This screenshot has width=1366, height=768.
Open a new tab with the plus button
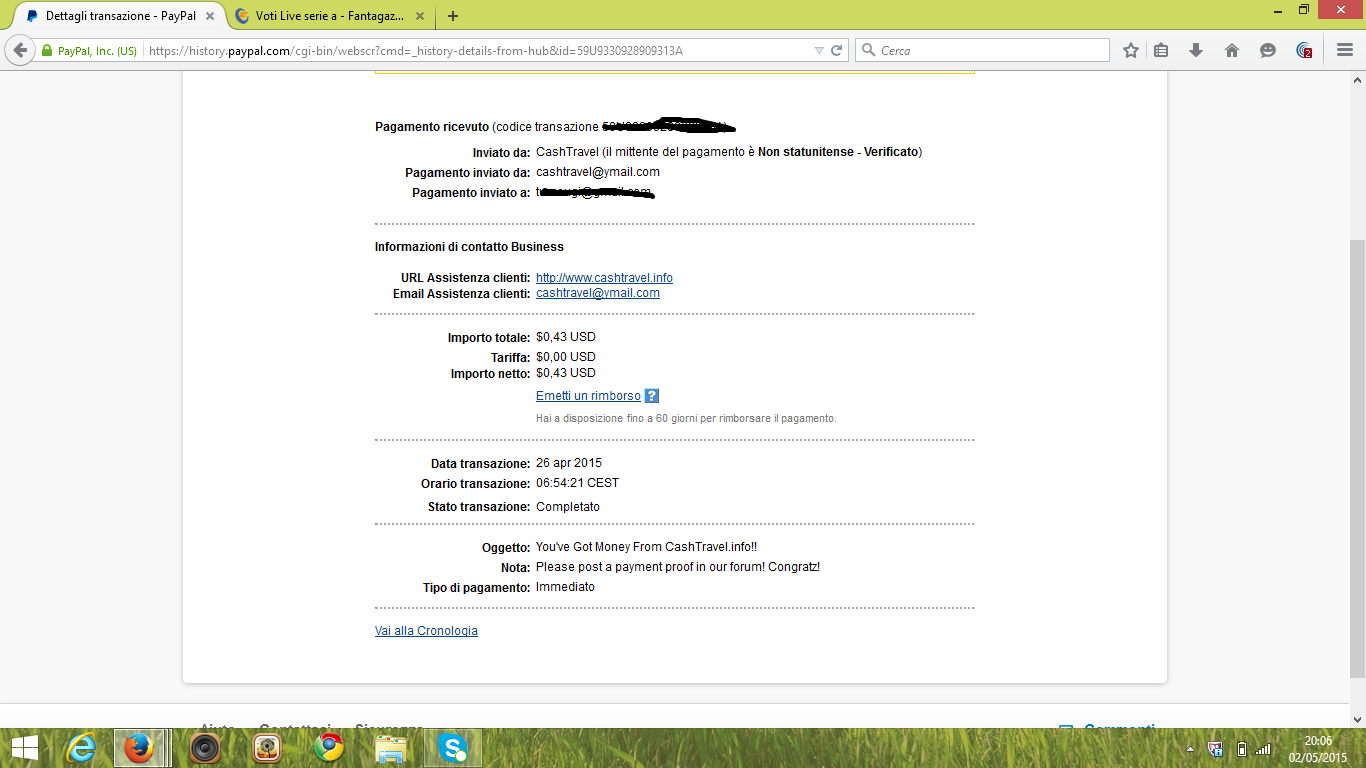tap(453, 16)
